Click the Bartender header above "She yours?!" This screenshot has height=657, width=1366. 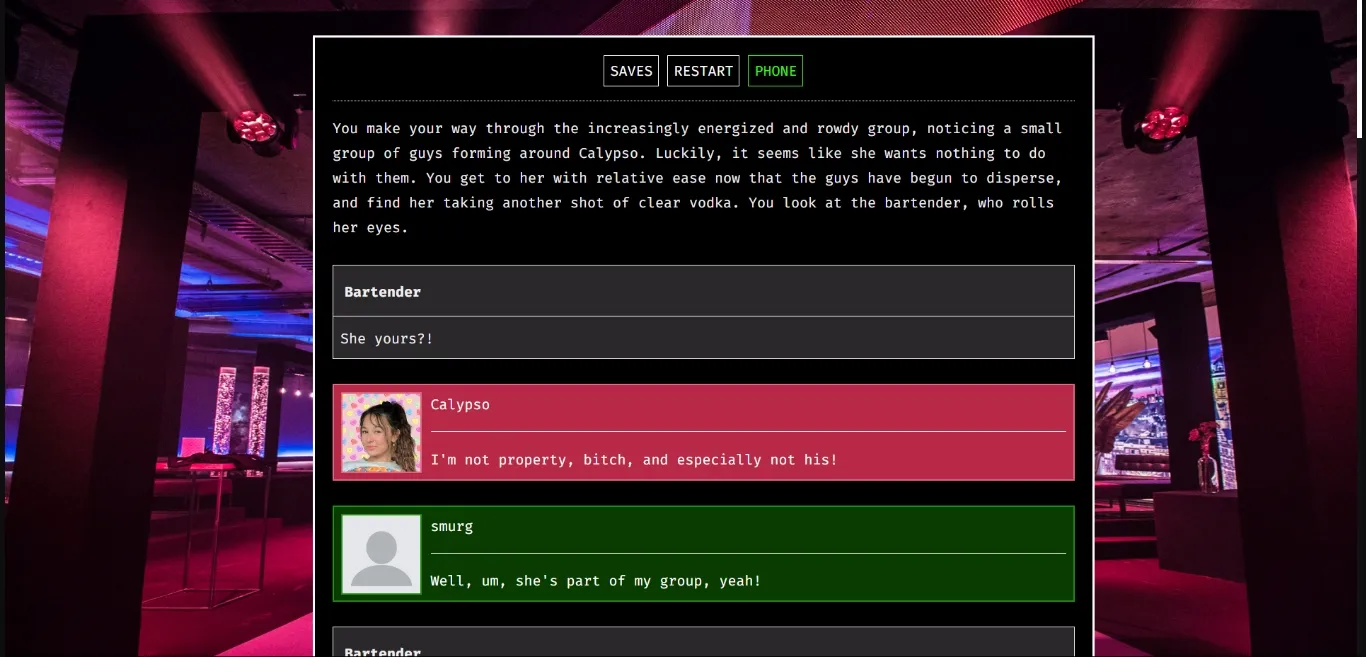pos(383,292)
